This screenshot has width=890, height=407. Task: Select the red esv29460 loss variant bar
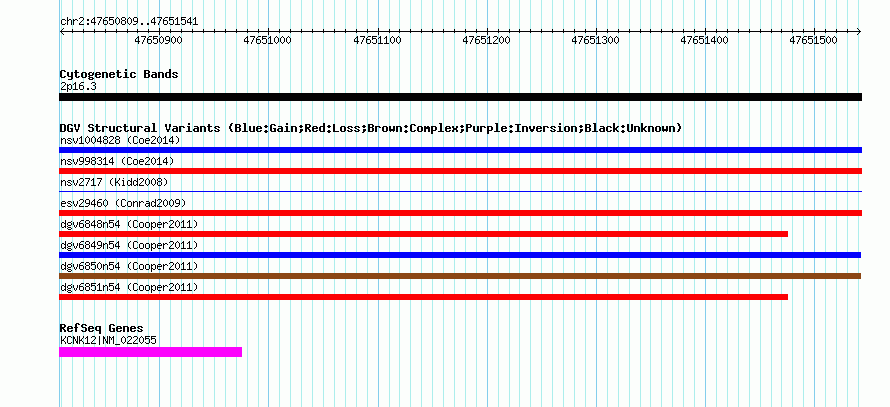click(x=460, y=213)
